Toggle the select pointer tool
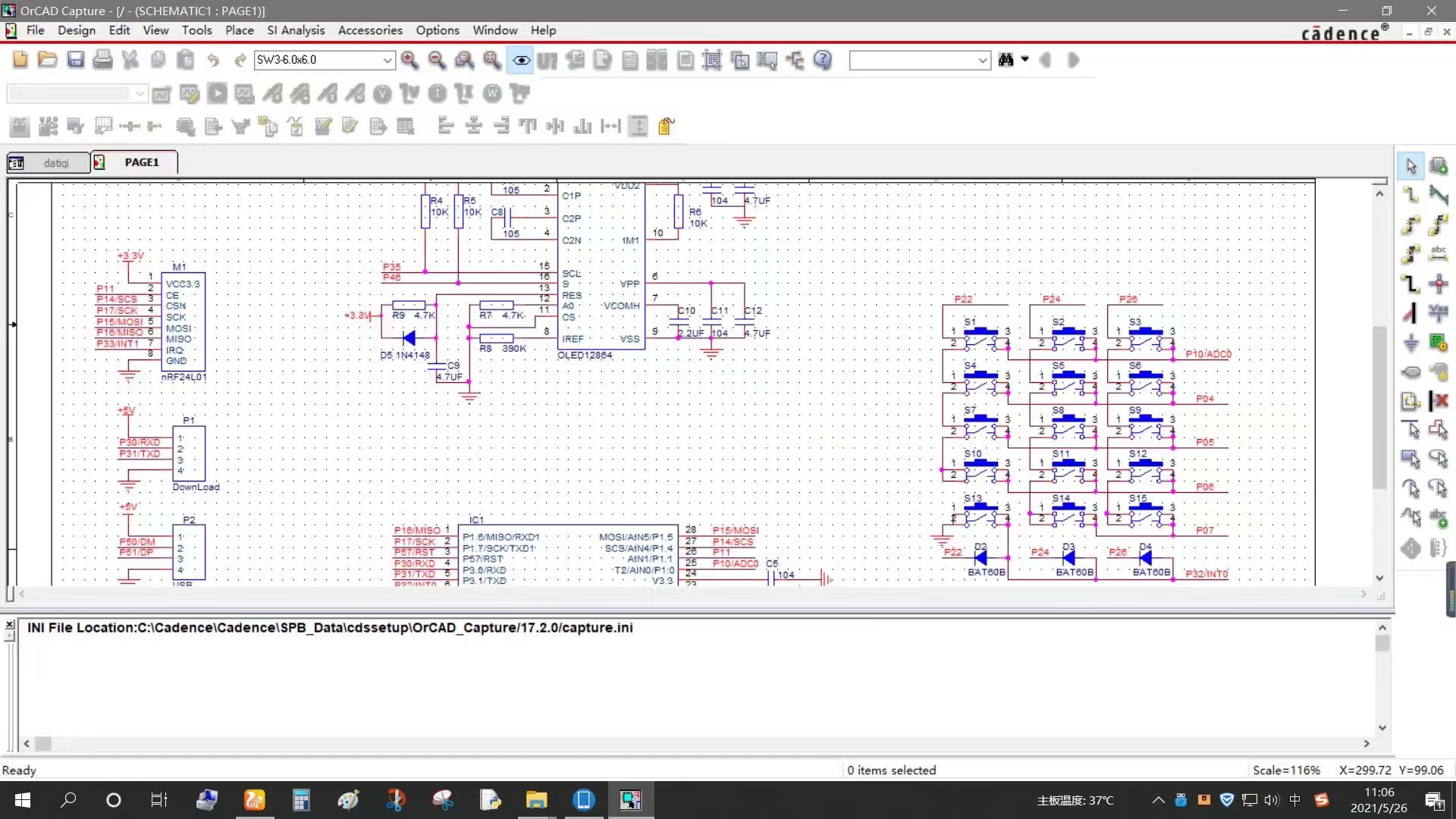 click(1410, 166)
